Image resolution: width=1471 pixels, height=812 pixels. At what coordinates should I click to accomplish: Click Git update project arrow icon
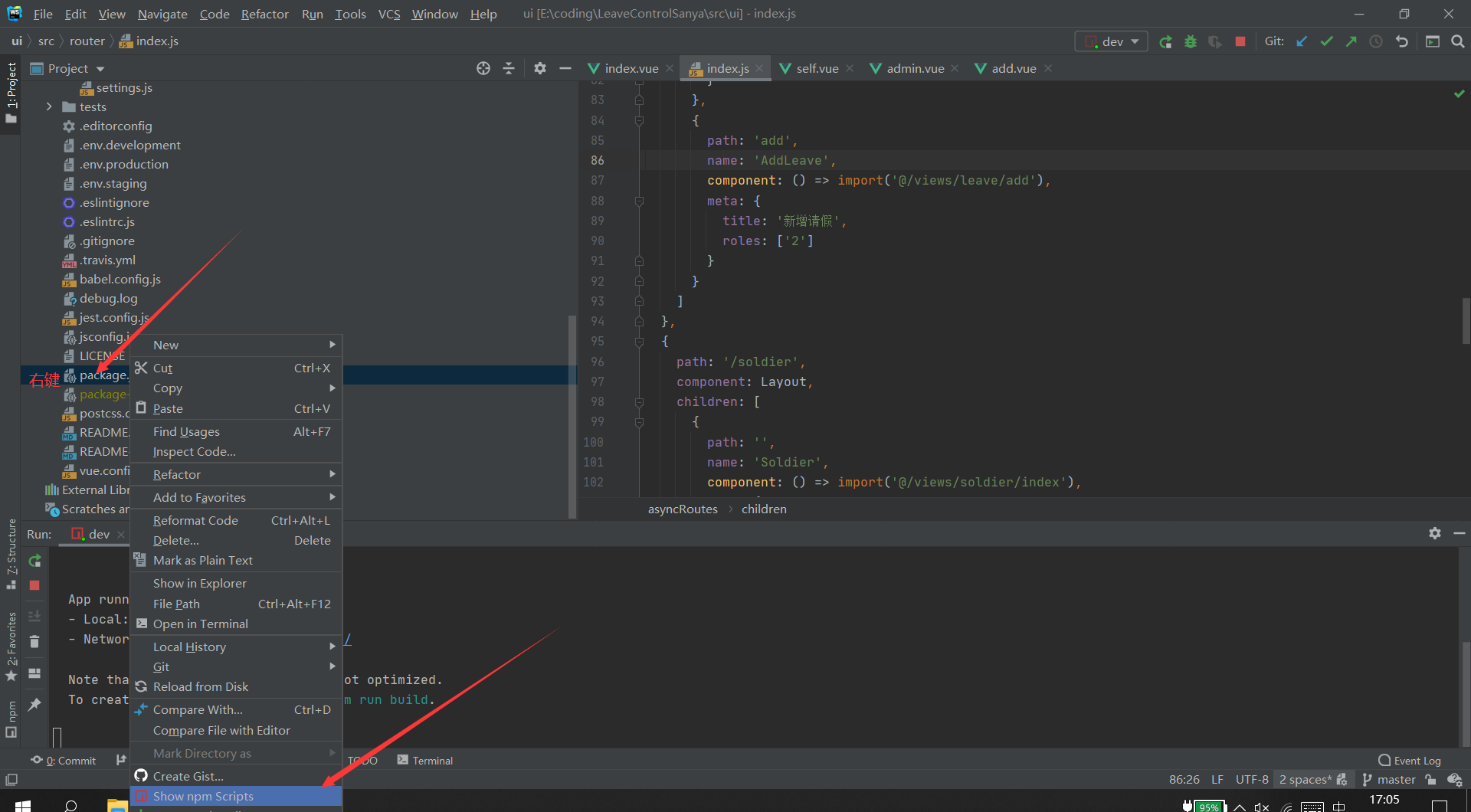point(1302,41)
